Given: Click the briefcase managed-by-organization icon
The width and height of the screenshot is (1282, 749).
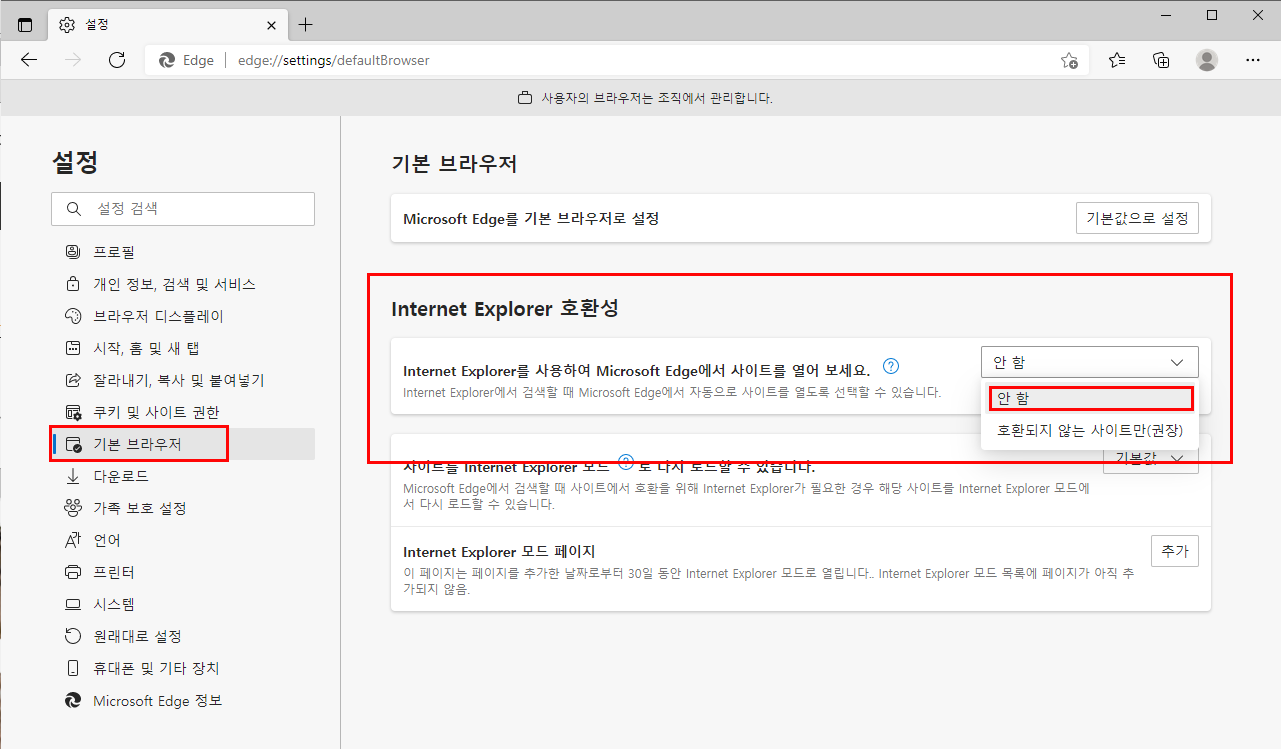Looking at the screenshot, I should [525, 98].
